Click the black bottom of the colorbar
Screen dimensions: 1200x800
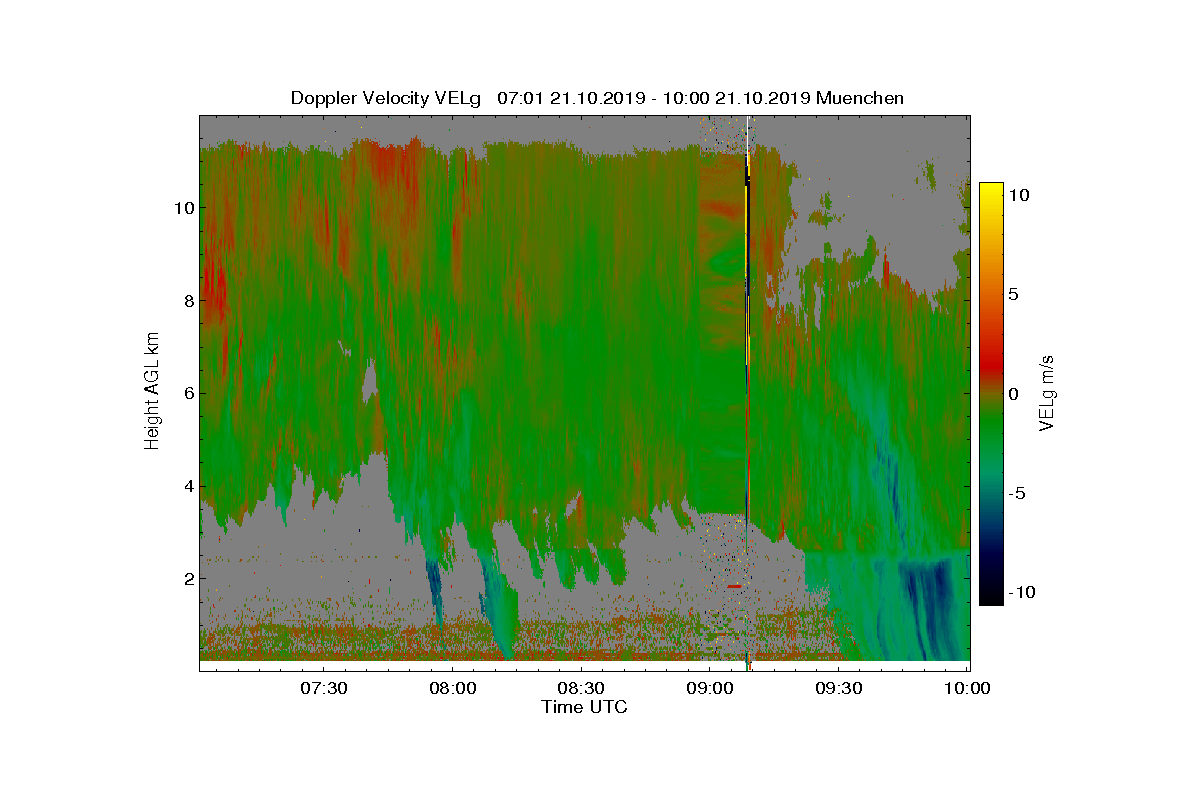pyautogui.click(x=991, y=595)
